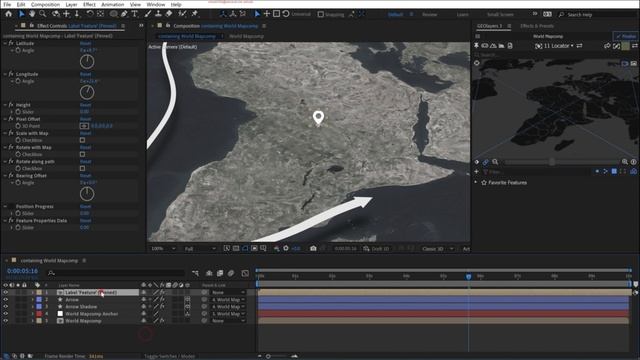
Task: Open the viewer resolution Full dropdown
Action: [x=200, y=248]
